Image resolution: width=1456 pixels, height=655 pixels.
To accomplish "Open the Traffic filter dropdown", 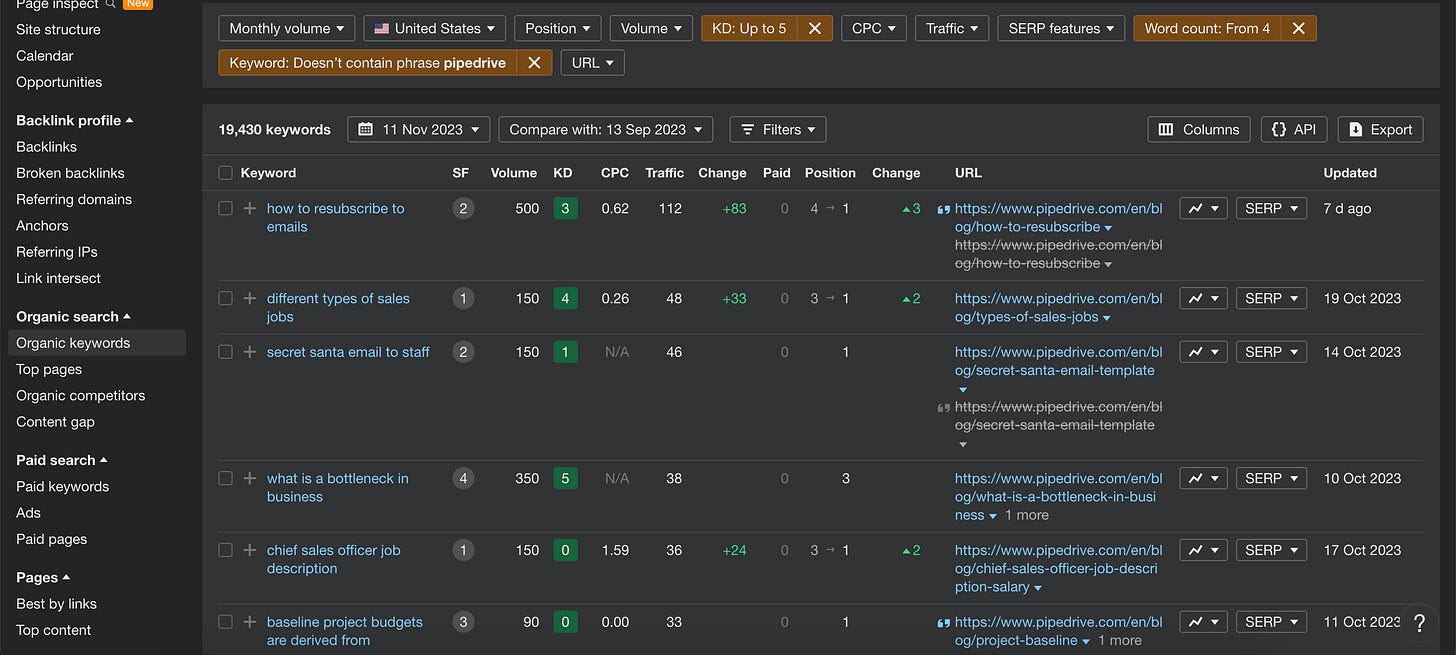I will [952, 29].
